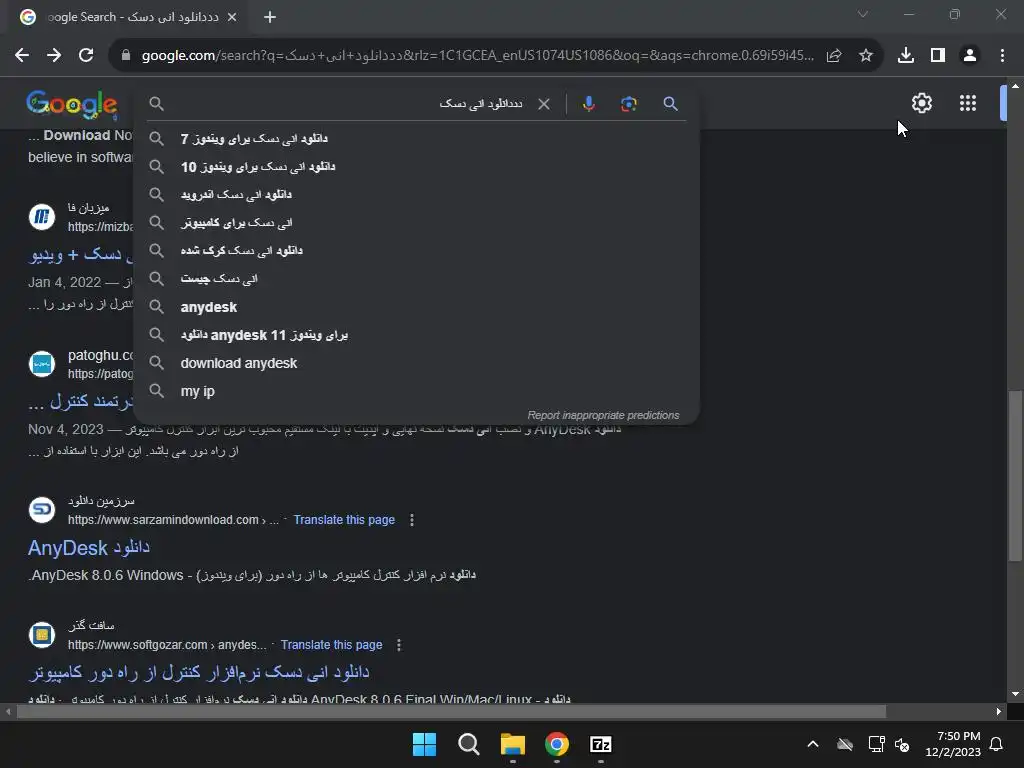
Task: Click the scroll-down arrow
Action: [x=1015, y=694]
